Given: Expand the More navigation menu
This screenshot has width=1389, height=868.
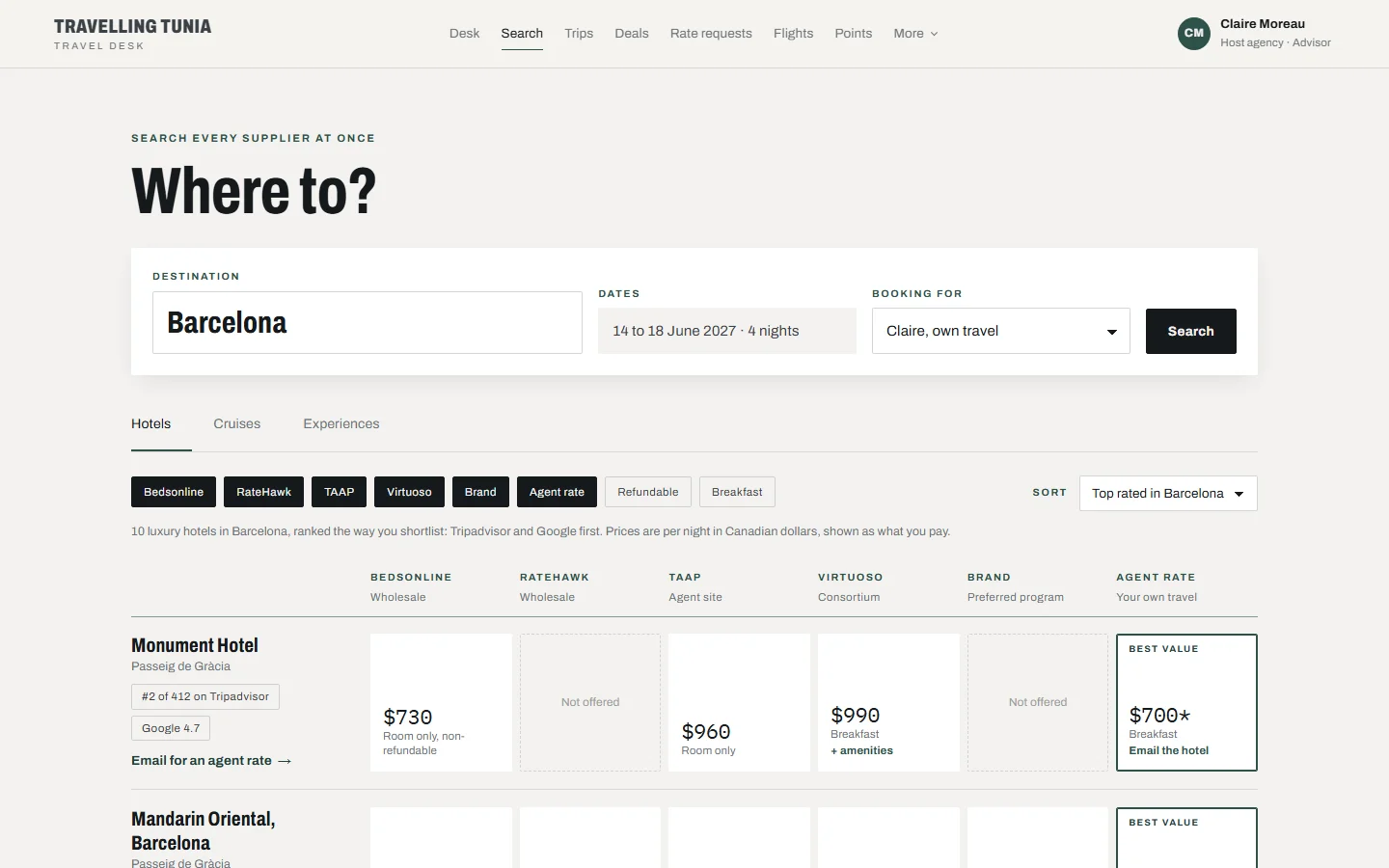Looking at the screenshot, I should point(915,33).
